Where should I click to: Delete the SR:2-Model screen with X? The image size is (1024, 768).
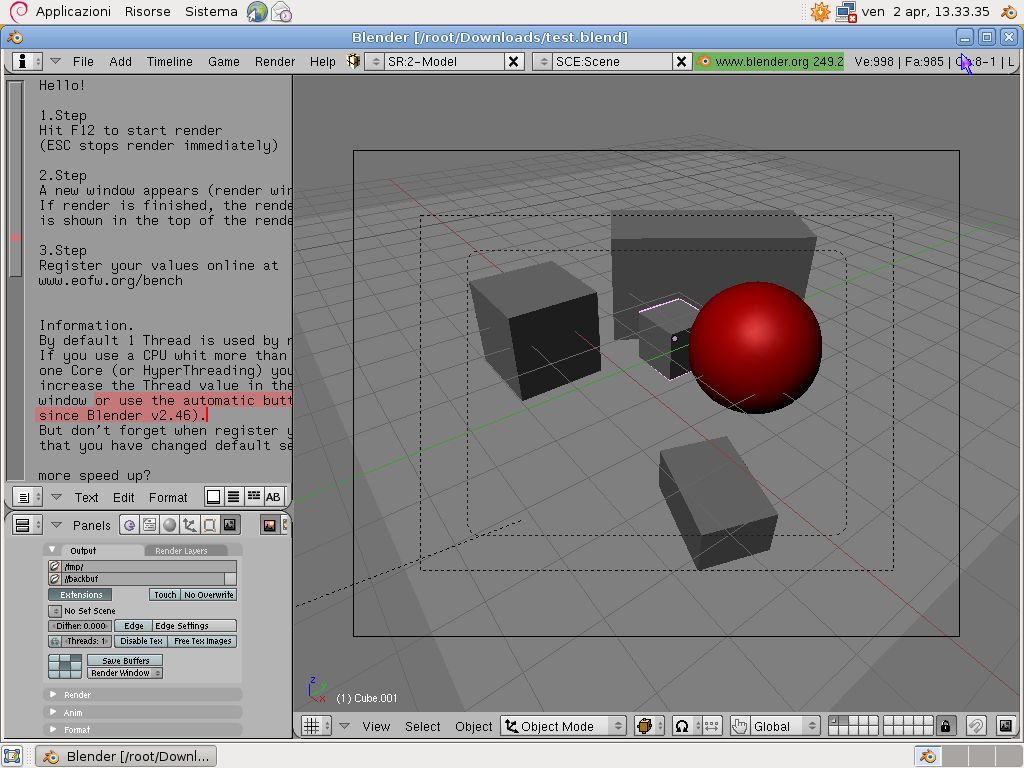pyautogui.click(x=514, y=61)
